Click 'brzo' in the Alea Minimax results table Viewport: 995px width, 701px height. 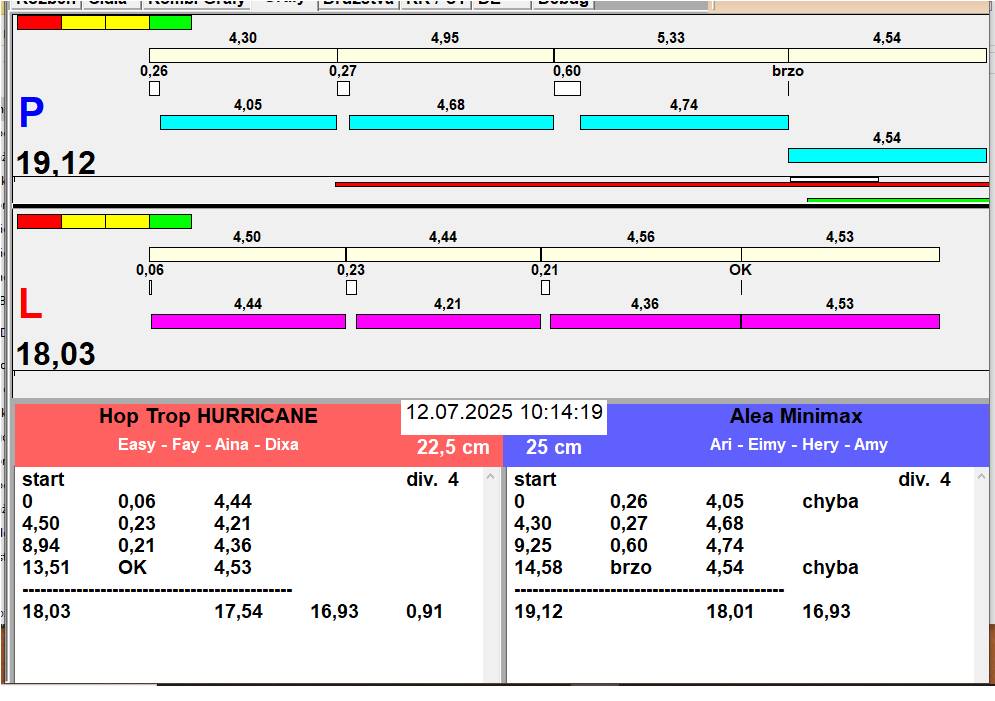(631, 568)
